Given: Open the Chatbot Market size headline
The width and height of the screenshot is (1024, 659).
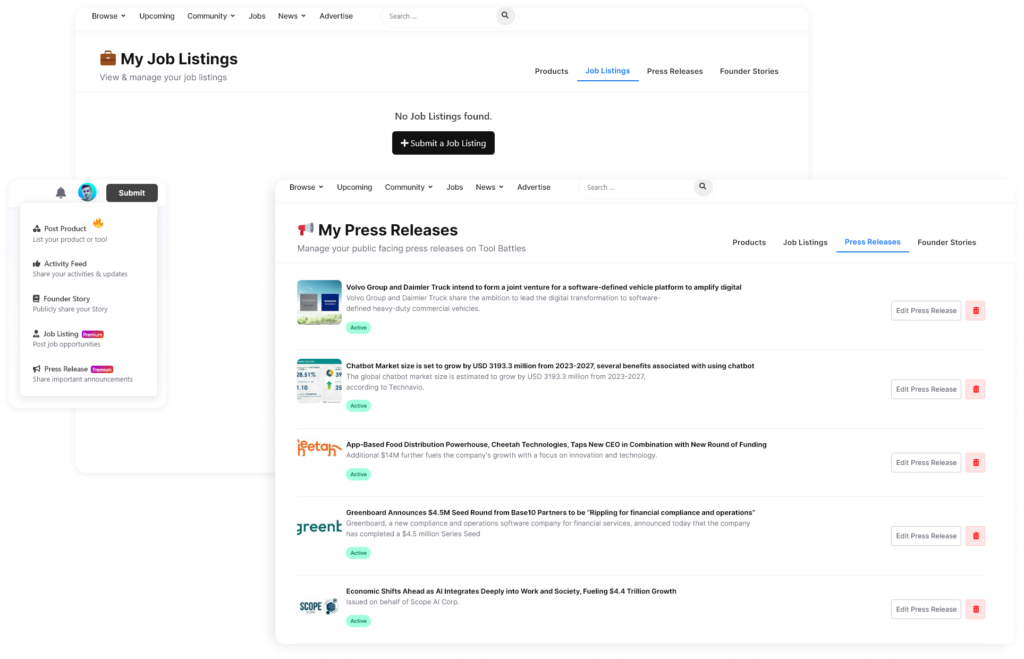Looking at the screenshot, I should point(550,366).
